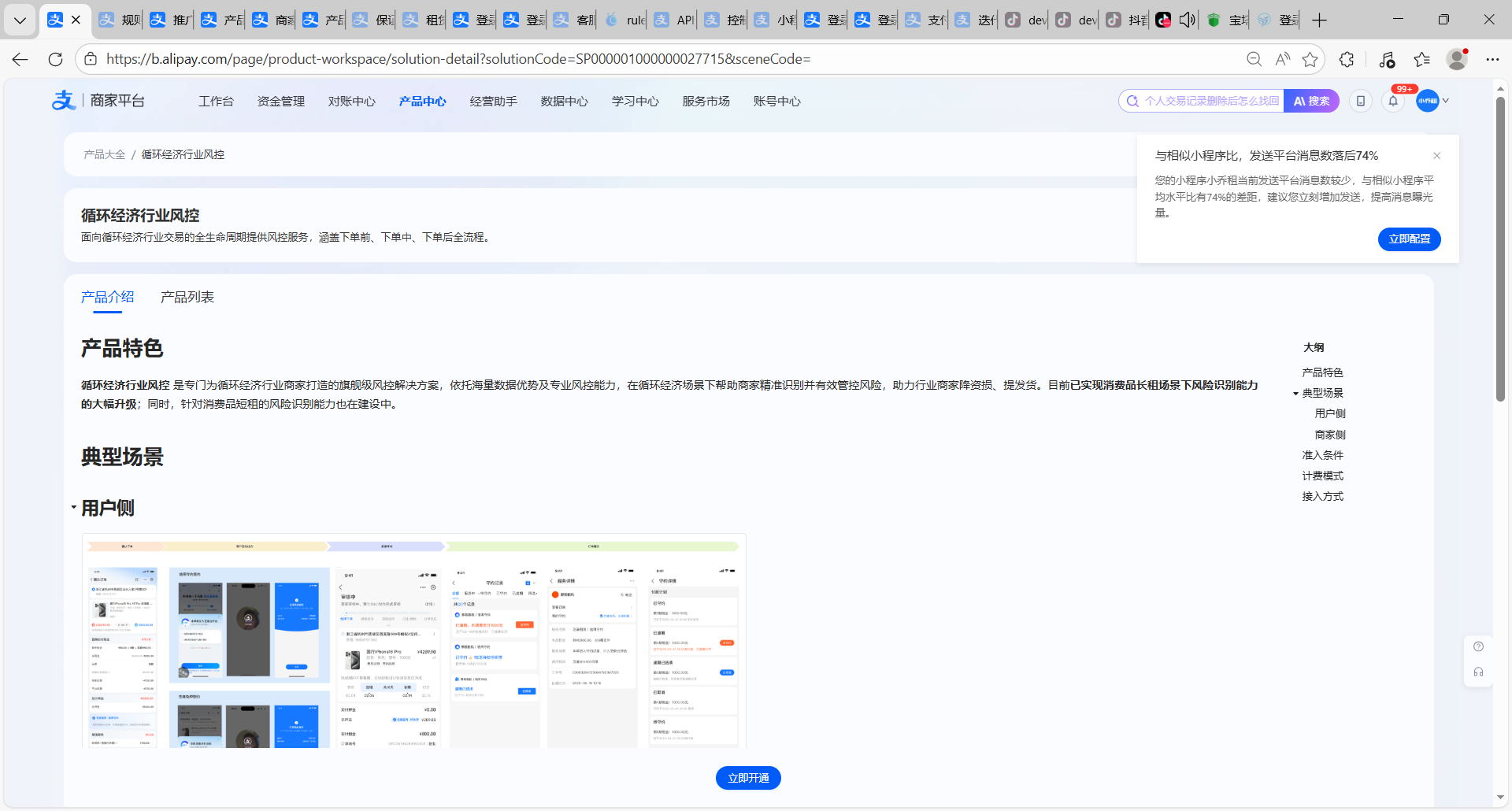Add page to favorites with star icon
Screen dimensions: 1512x811
point(1310,59)
